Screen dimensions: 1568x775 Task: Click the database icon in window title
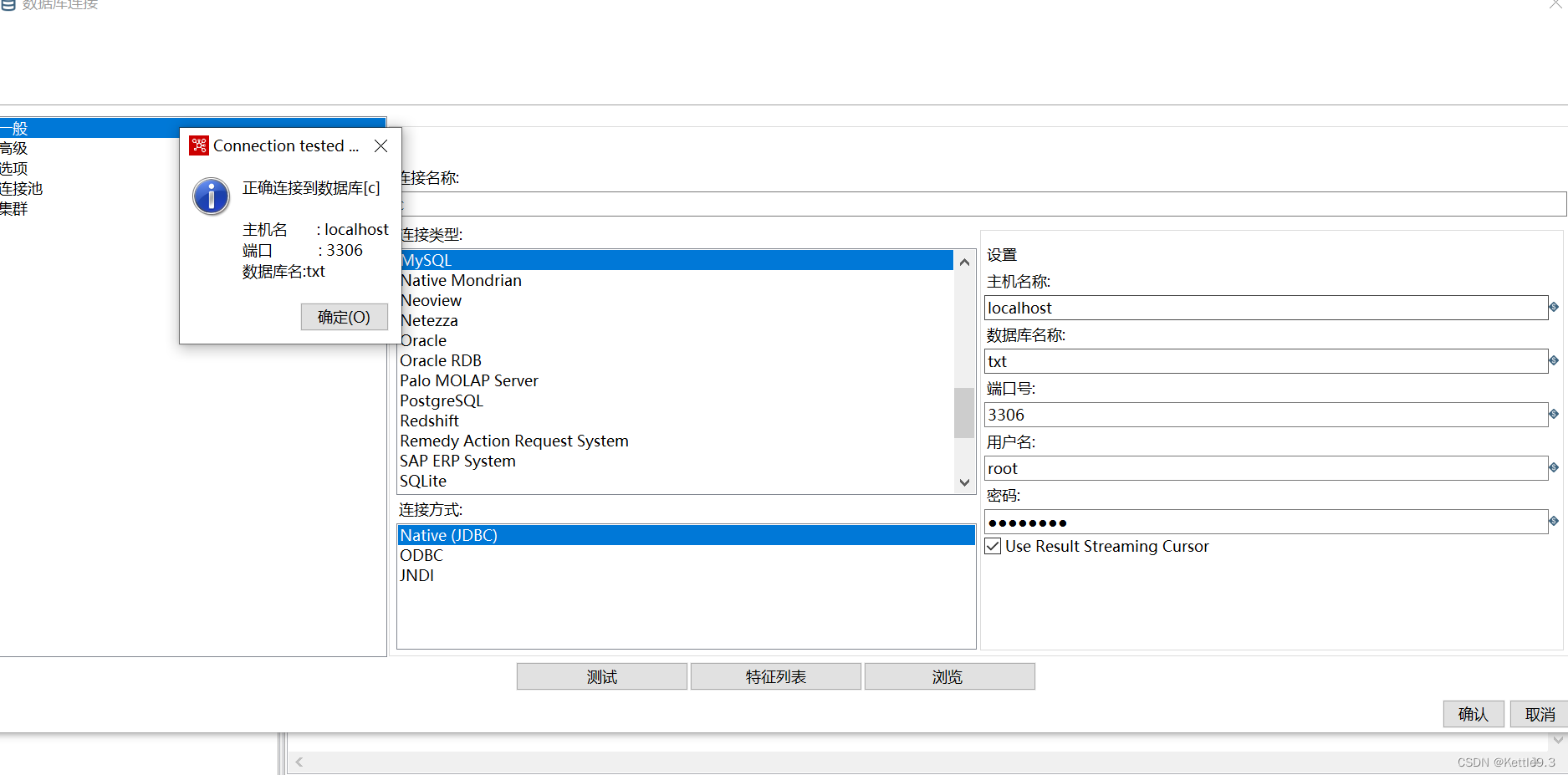coord(9,4)
